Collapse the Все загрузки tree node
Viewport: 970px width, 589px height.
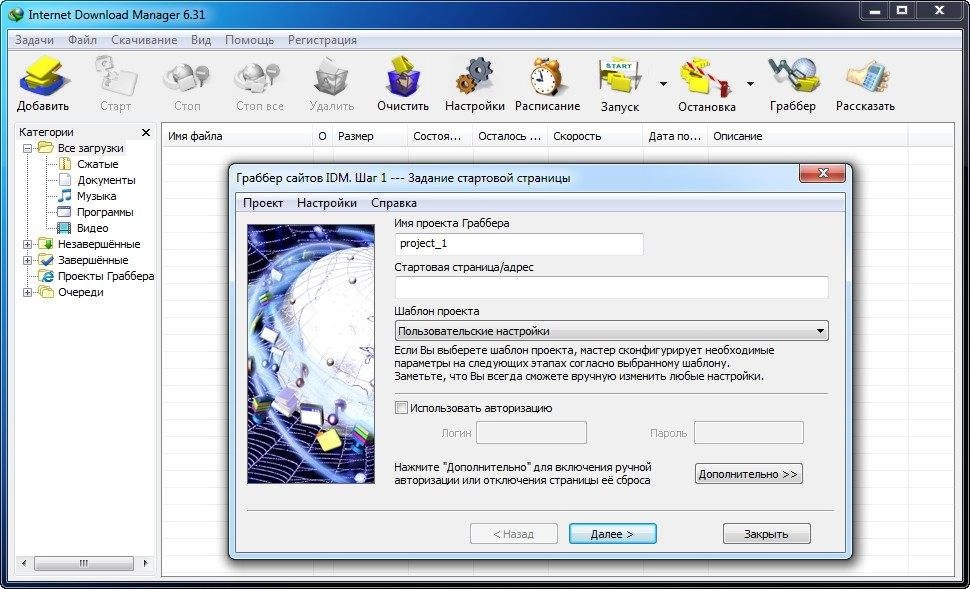27,148
